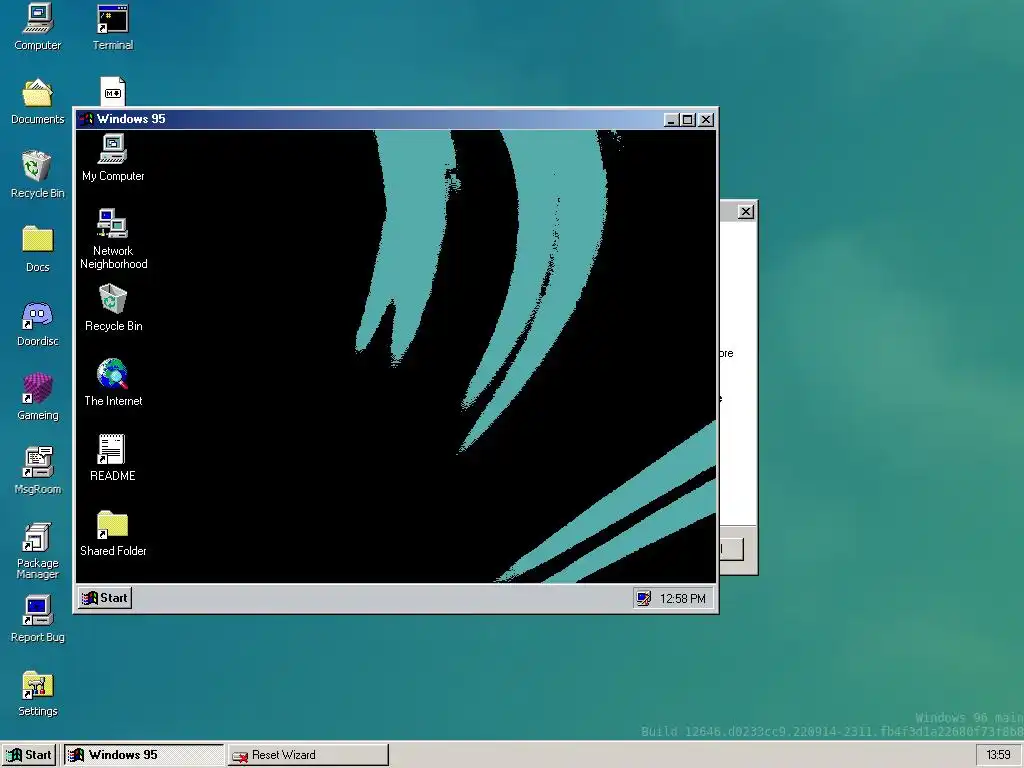
Task: Click the Windows 95 window title bar icon
Action: pos(86,119)
